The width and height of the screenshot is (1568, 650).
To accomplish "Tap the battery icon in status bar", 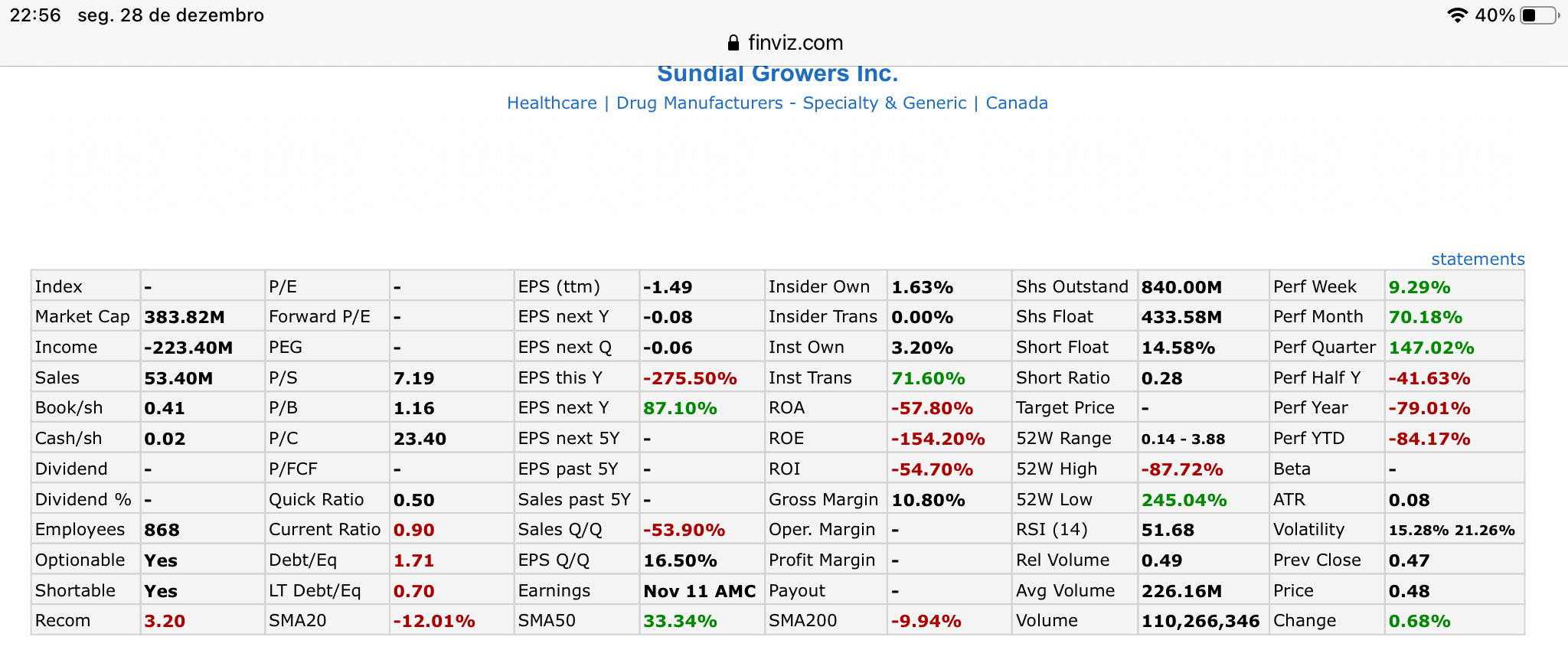I will (1540, 15).
